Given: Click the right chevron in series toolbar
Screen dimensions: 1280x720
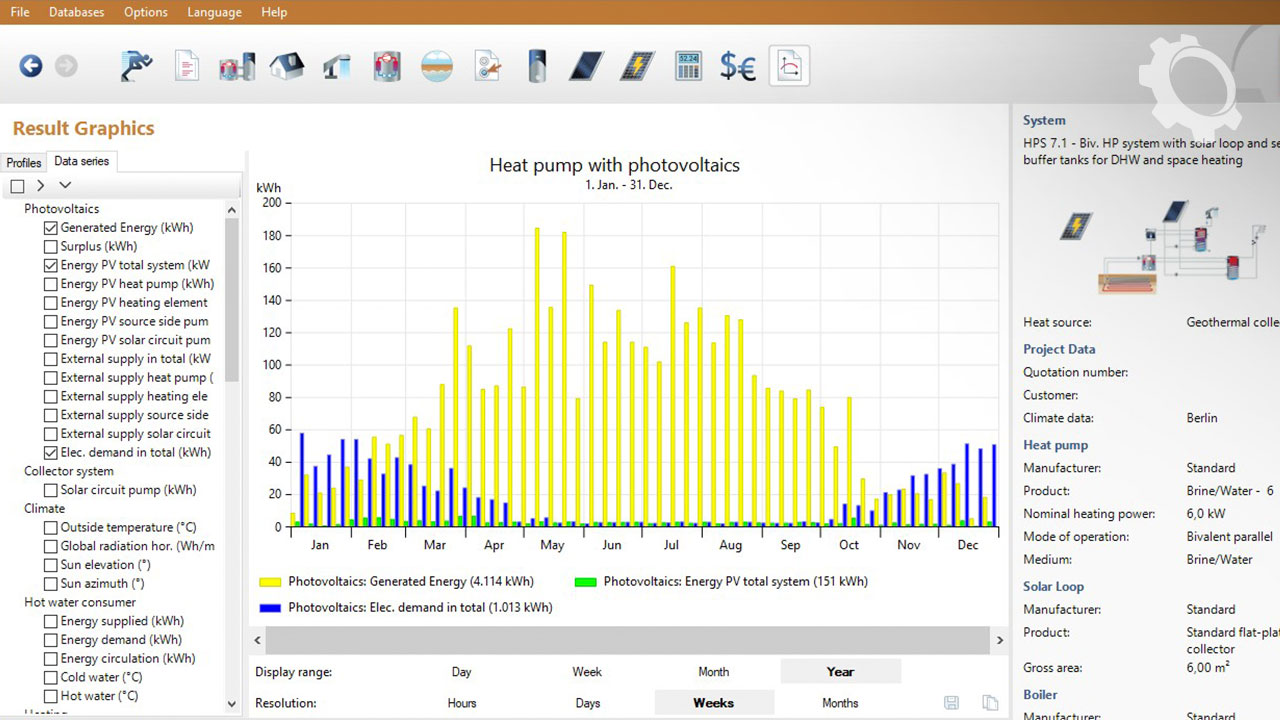Looking at the screenshot, I should coord(40,185).
